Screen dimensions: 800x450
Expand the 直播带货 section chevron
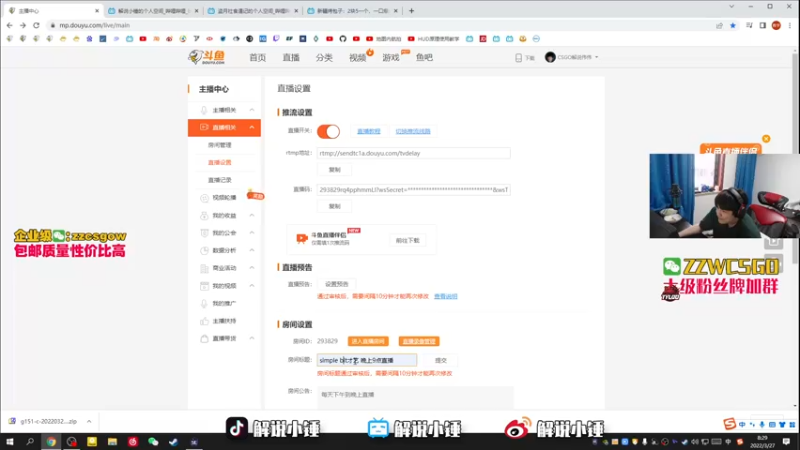click(252, 338)
